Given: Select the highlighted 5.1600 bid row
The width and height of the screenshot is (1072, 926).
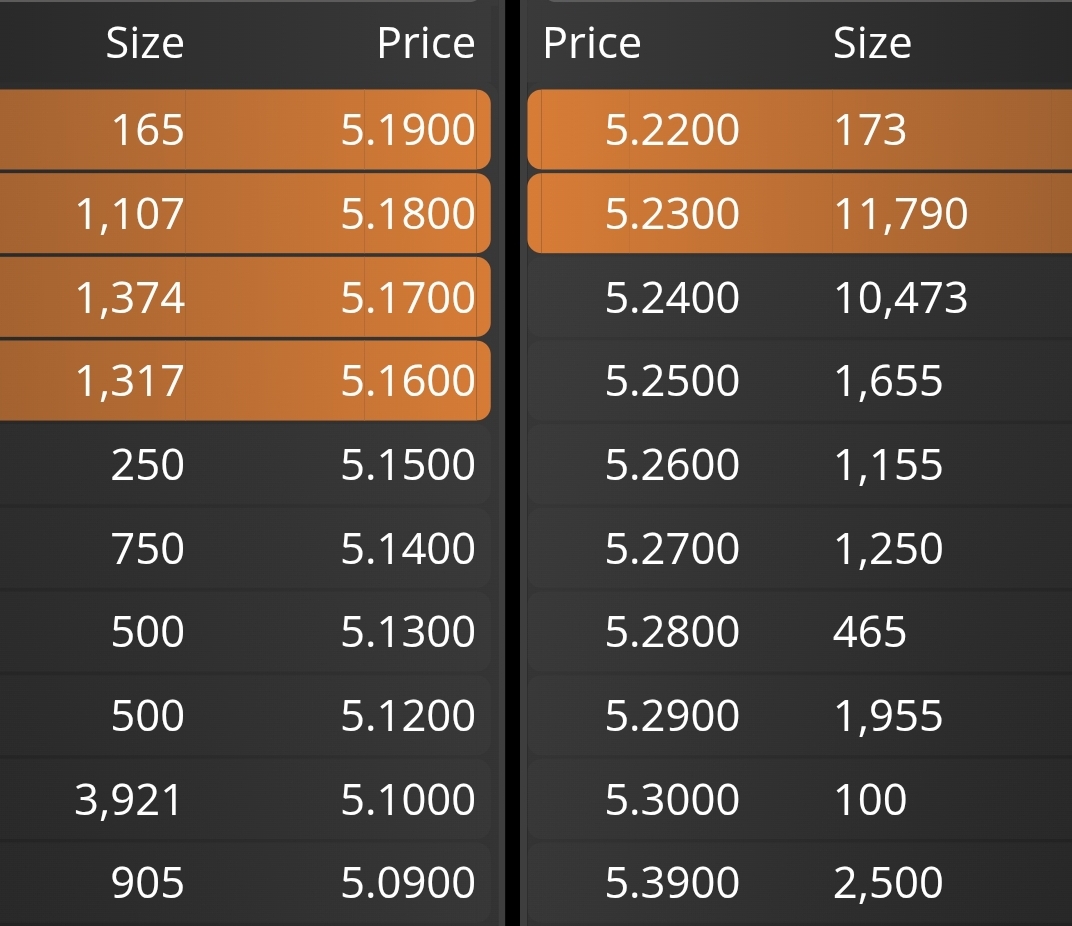Looking at the screenshot, I should (x=245, y=381).
